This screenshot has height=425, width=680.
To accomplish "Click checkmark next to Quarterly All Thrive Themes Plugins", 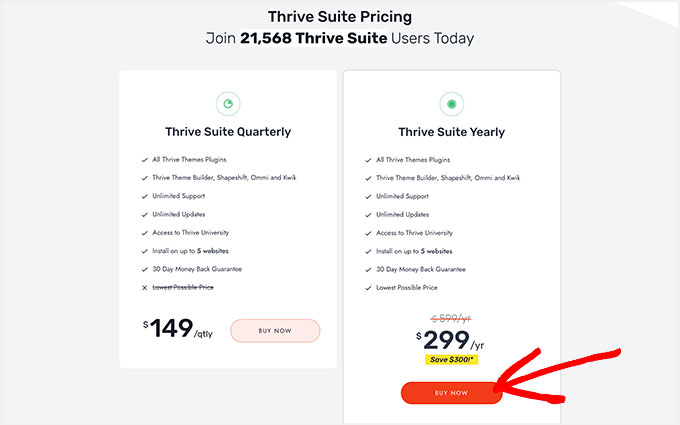I will [146, 159].
